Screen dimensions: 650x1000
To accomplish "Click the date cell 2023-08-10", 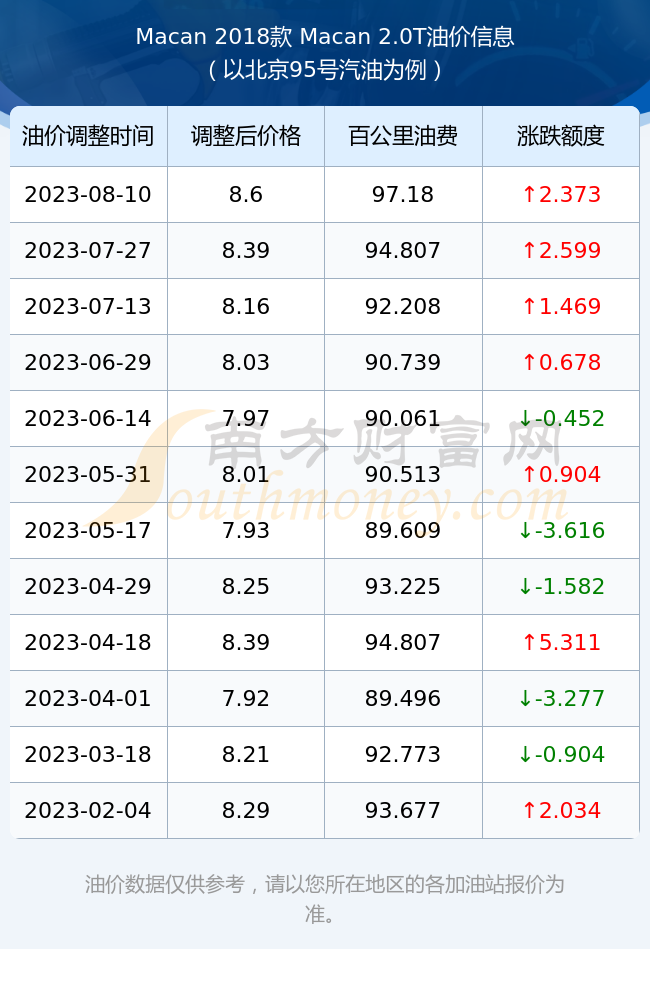I will [x=88, y=195].
